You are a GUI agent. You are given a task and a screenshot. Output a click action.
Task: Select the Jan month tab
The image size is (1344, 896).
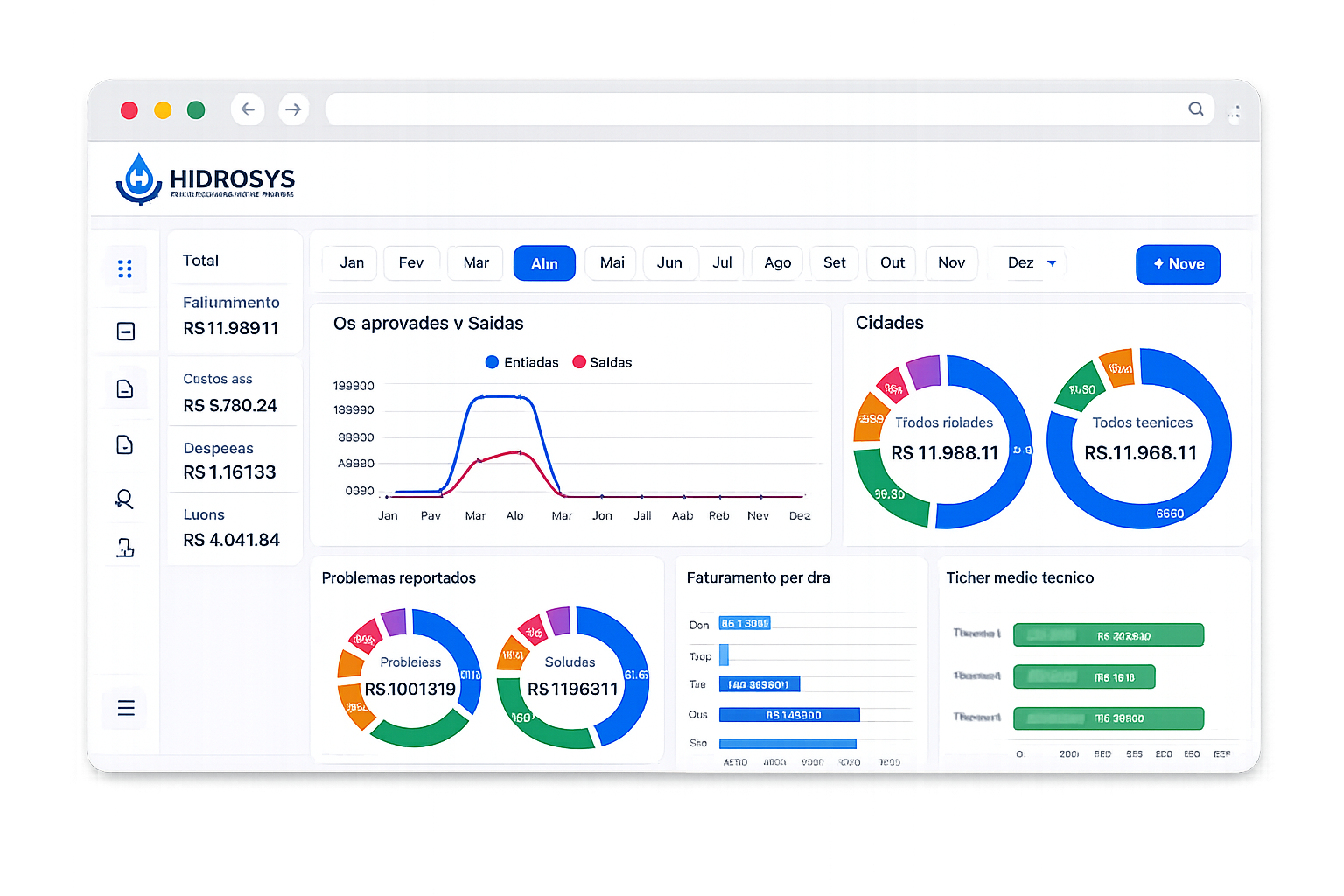352,263
